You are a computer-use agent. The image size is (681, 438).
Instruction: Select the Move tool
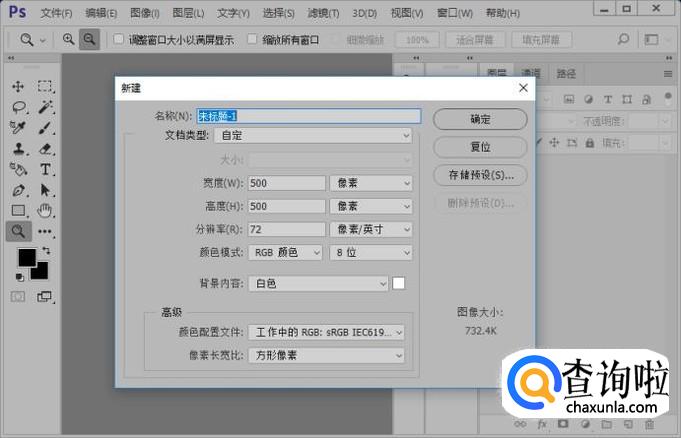point(18,86)
